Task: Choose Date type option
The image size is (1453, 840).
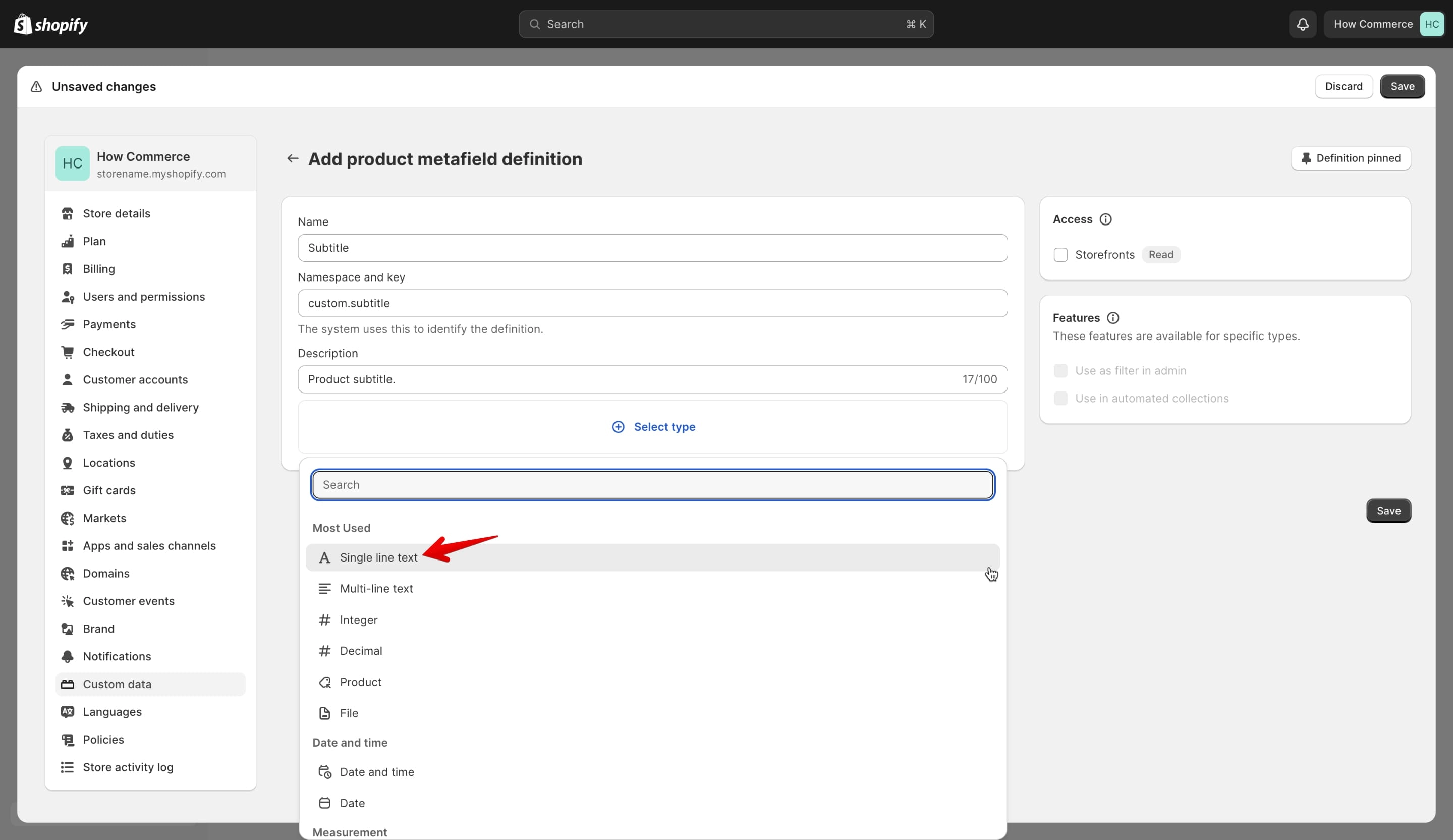Action: pyautogui.click(x=652, y=803)
